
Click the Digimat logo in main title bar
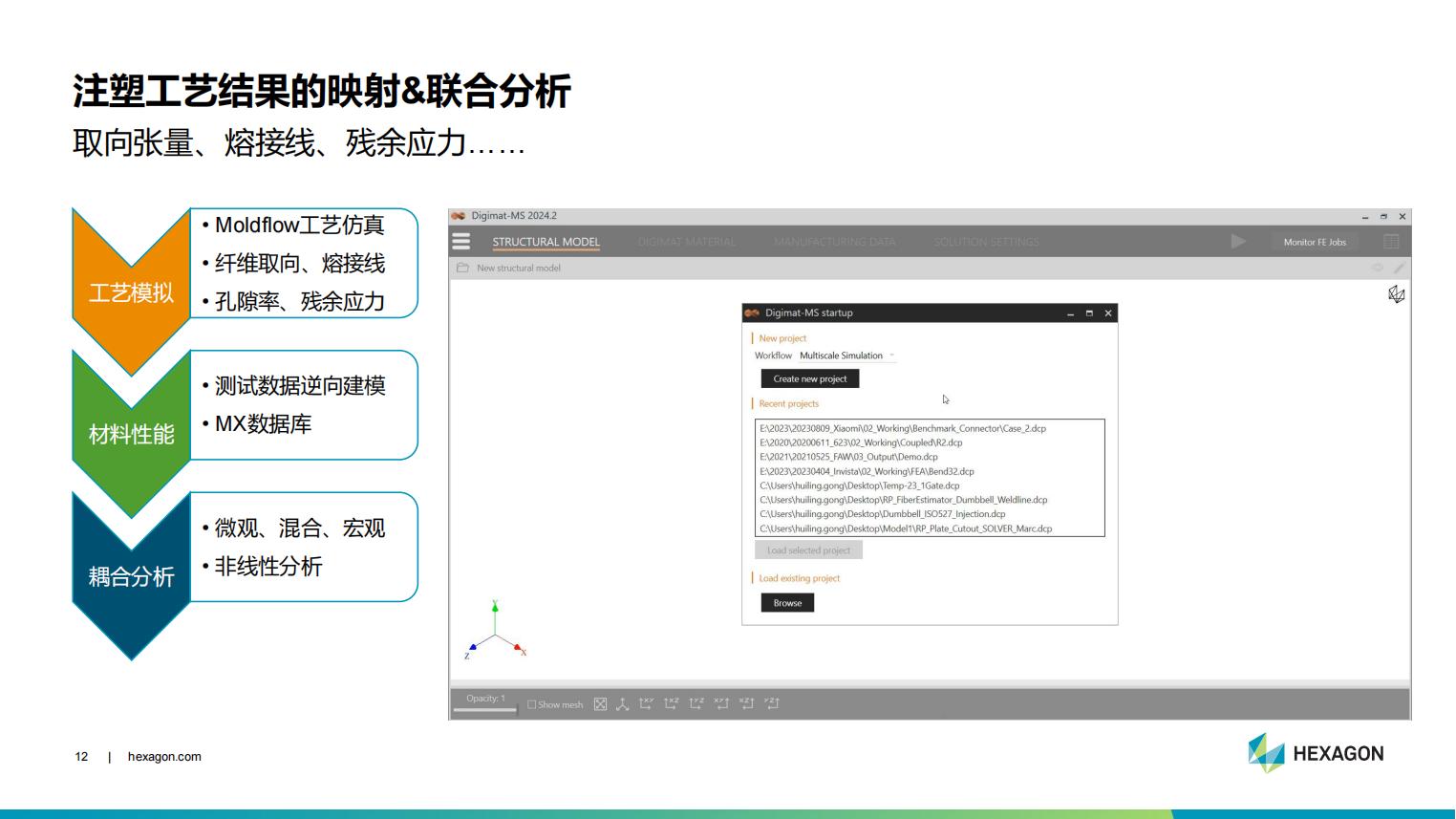tap(458, 216)
